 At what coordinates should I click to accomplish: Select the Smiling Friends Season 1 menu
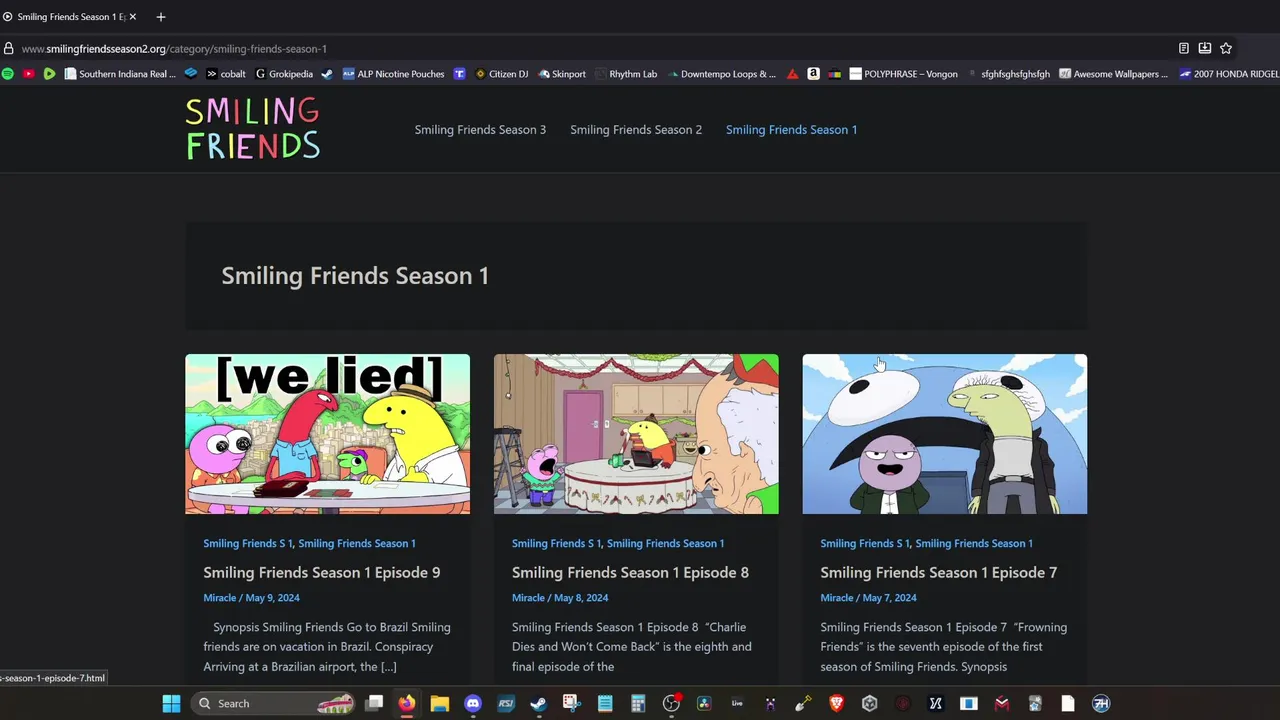tap(791, 130)
